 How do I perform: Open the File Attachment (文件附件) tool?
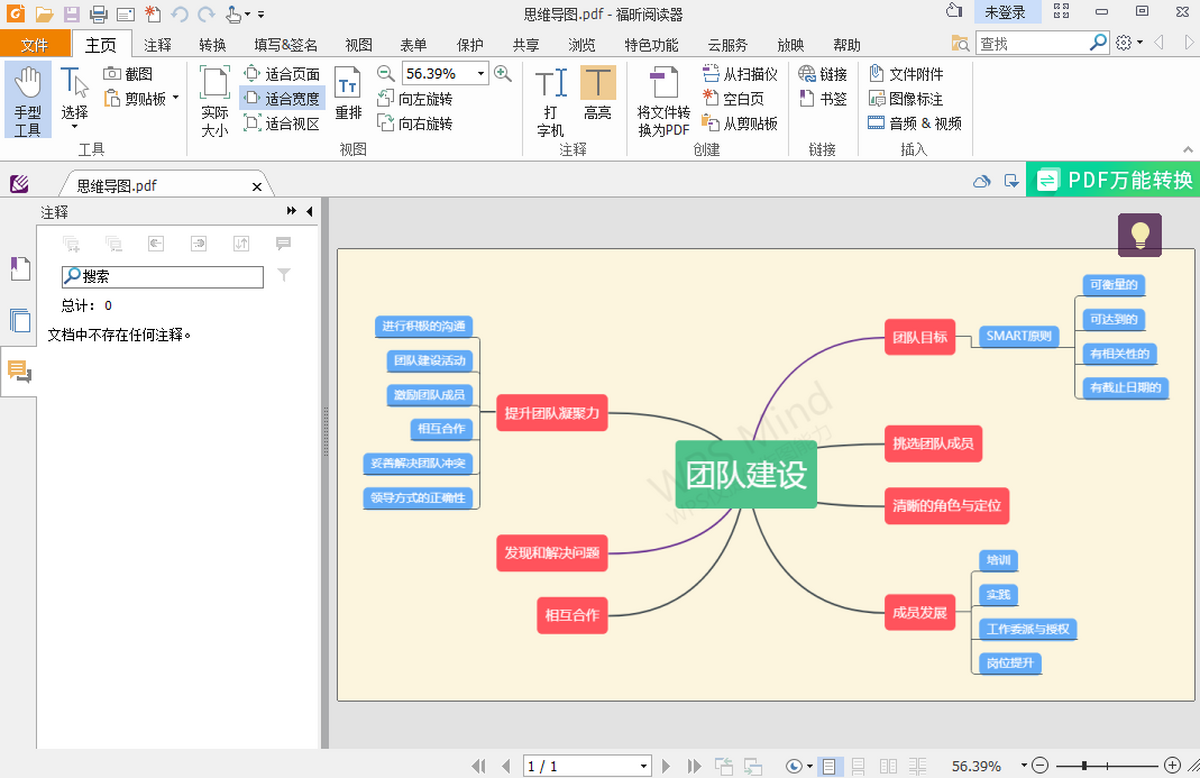(x=877, y=74)
